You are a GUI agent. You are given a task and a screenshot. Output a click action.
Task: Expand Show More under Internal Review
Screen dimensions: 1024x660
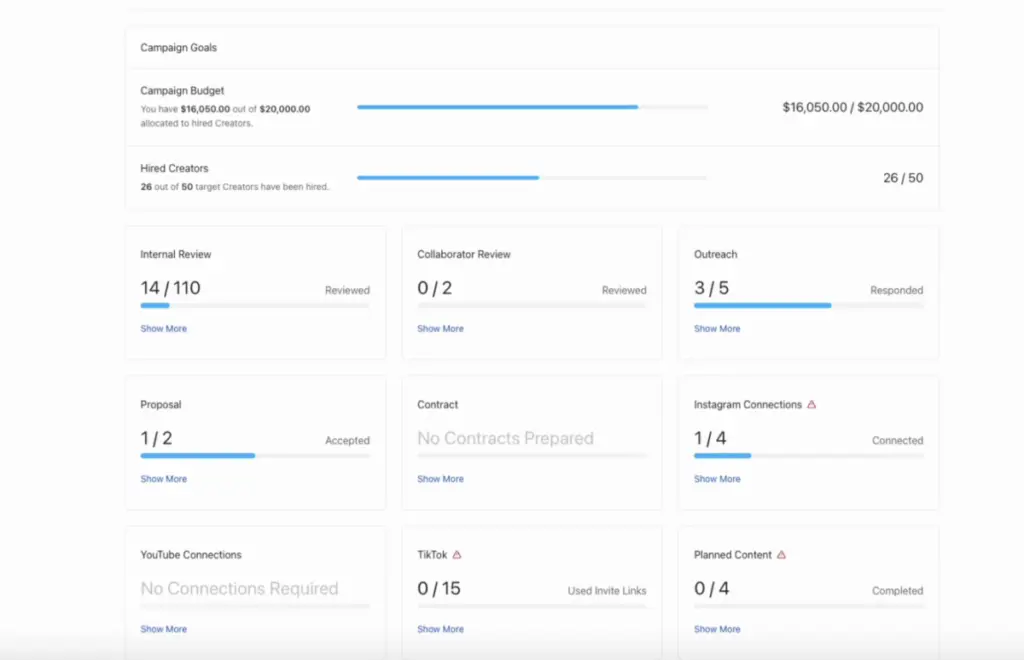pyautogui.click(x=163, y=329)
